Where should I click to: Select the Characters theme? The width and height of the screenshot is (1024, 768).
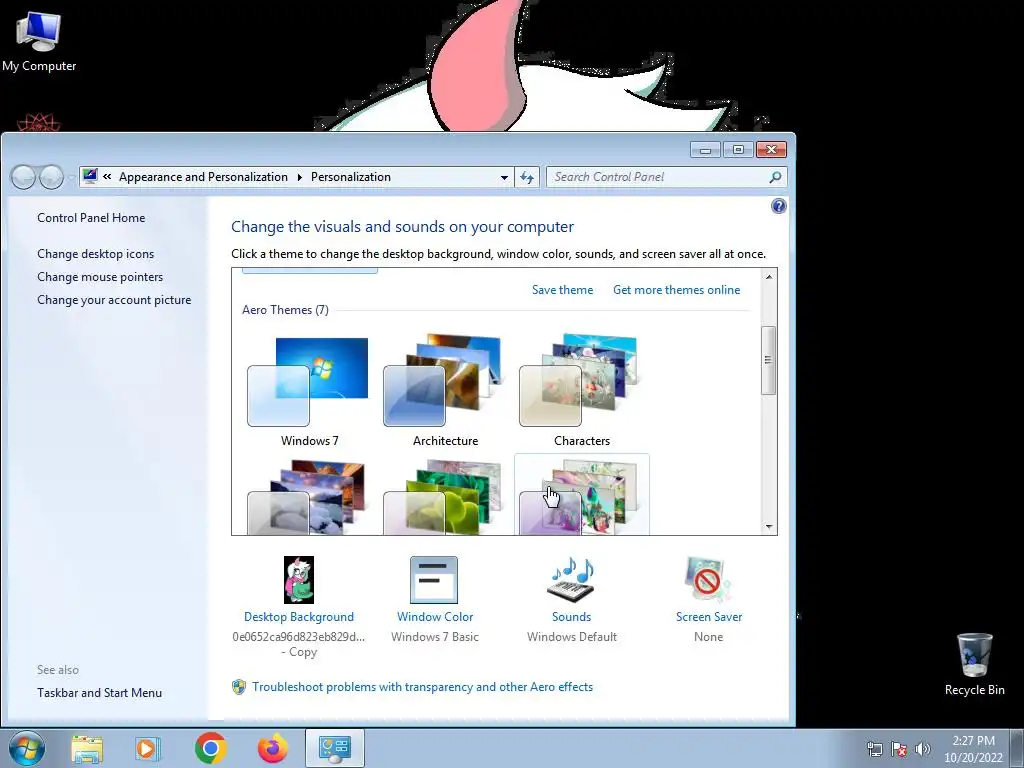(581, 391)
